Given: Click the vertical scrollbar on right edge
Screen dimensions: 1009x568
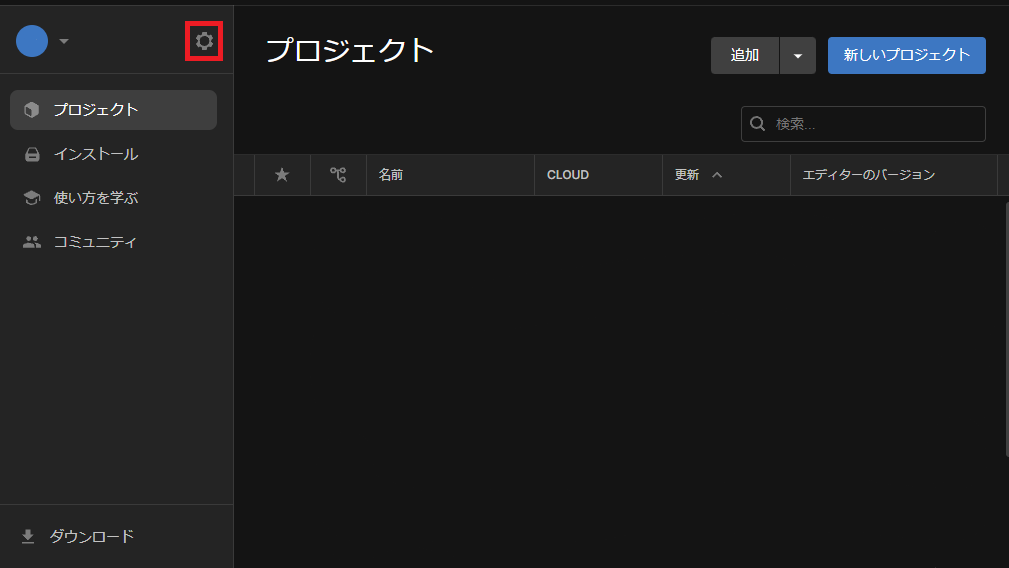Looking at the screenshot, I should point(1006,329).
